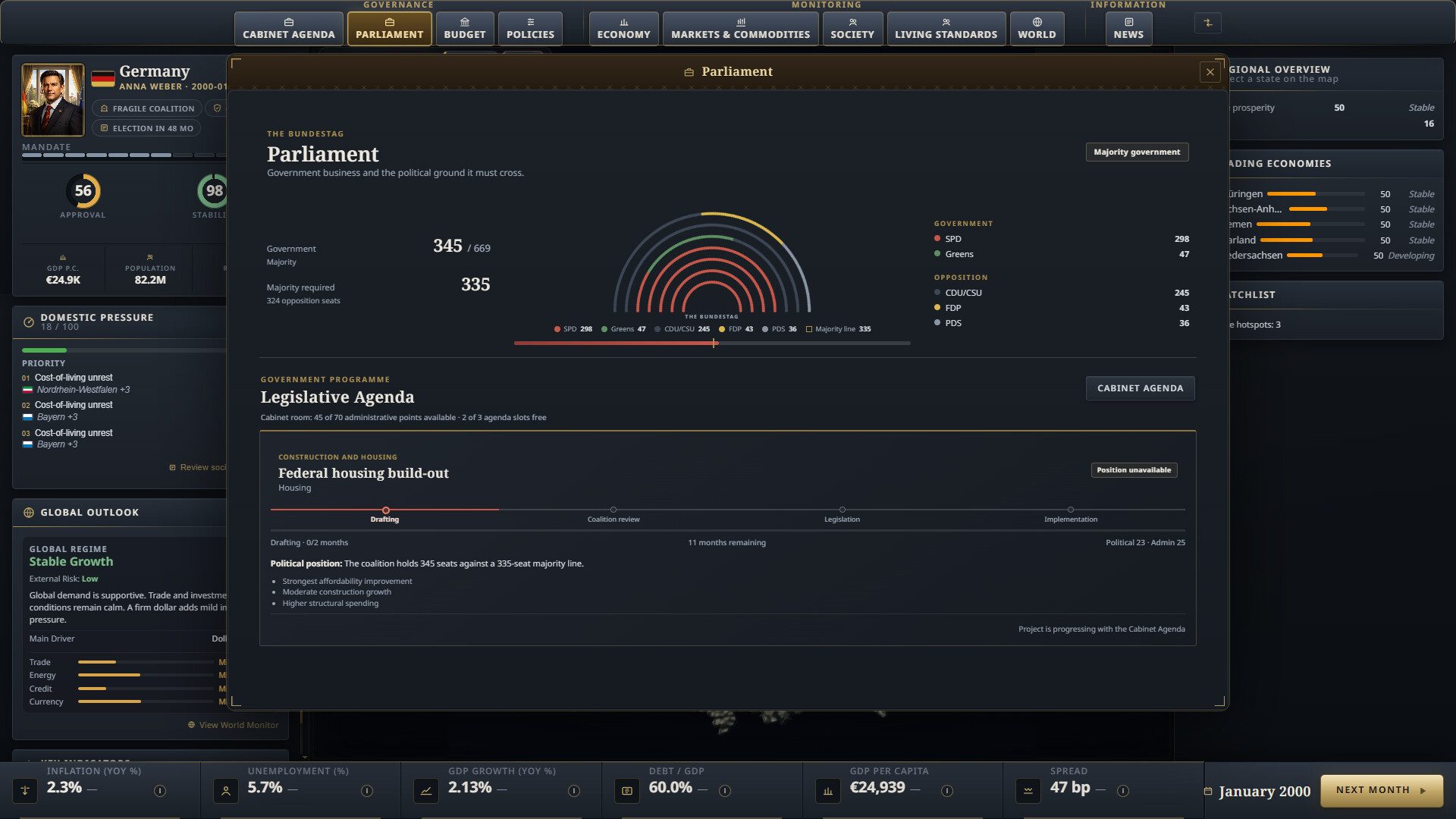1456x819 pixels.
Task: Click the Election in 48 mo badge
Action: point(146,128)
